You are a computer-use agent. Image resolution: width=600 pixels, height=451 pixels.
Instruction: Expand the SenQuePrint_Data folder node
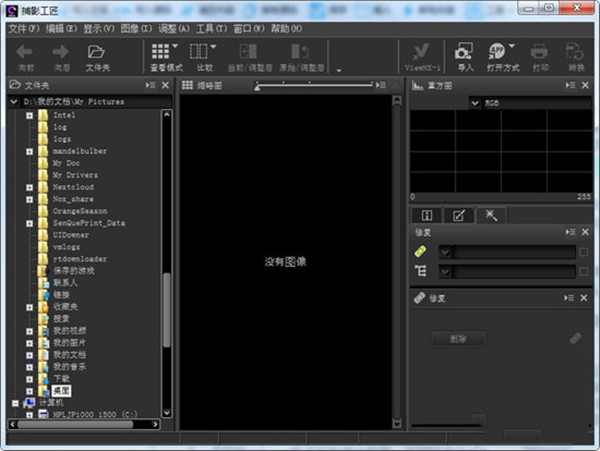pyautogui.click(x=30, y=223)
